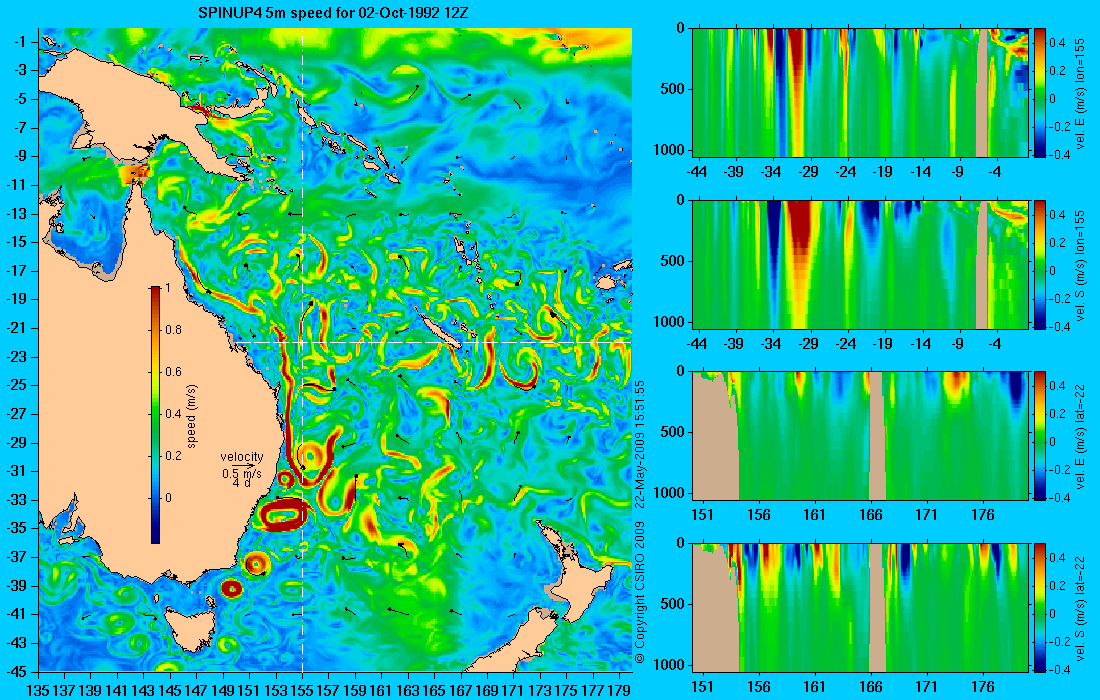Click the "vel. S (m/s) lon=155" label
Screen dimensions: 1100x700
pos(1081,264)
